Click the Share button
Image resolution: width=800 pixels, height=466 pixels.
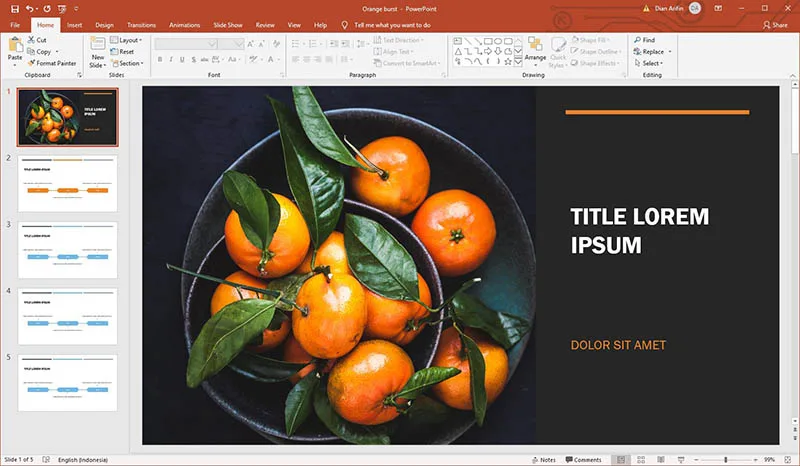pos(774,24)
